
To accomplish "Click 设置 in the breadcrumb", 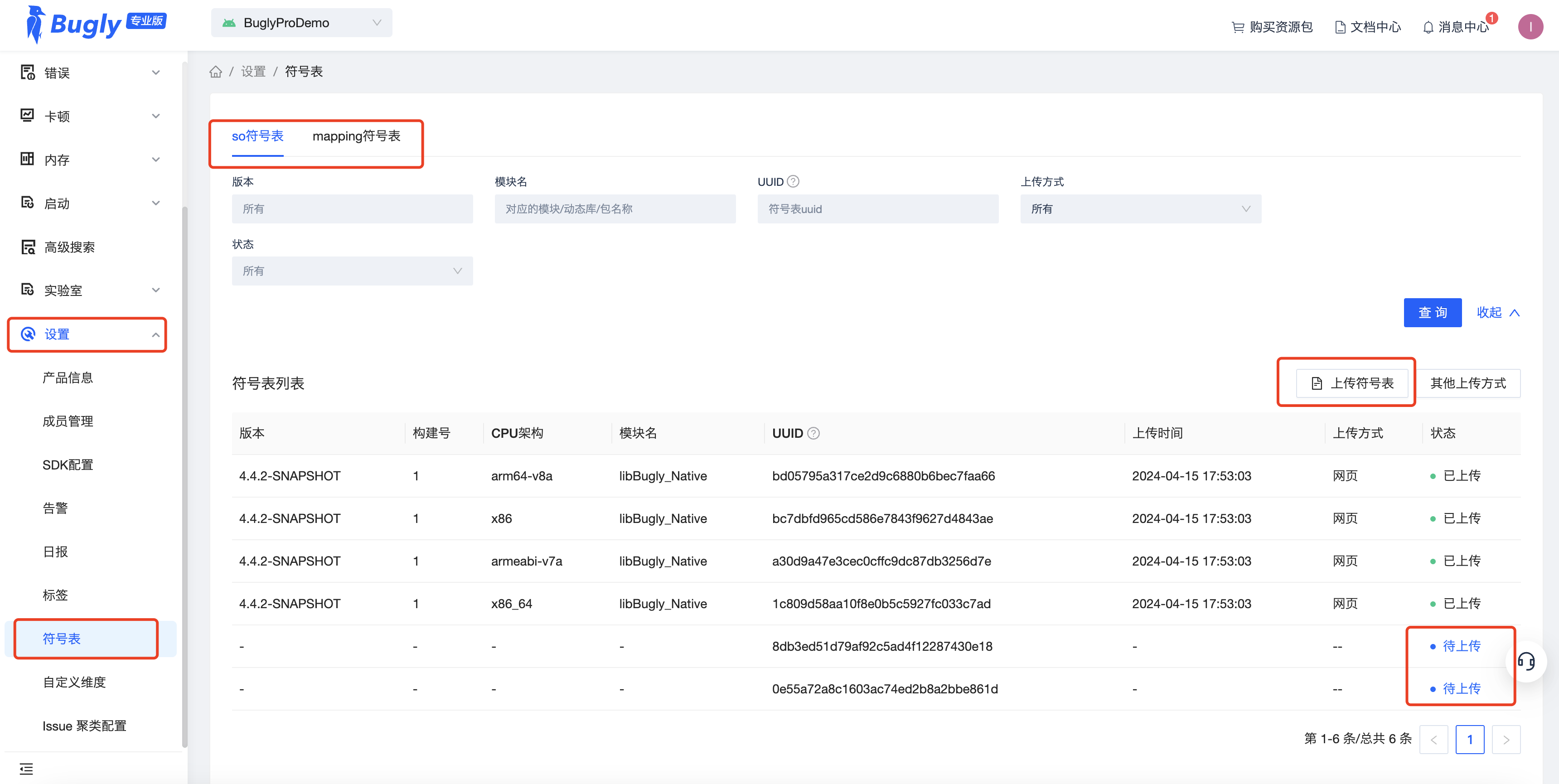I will pyautogui.click(x=253, y=72).
